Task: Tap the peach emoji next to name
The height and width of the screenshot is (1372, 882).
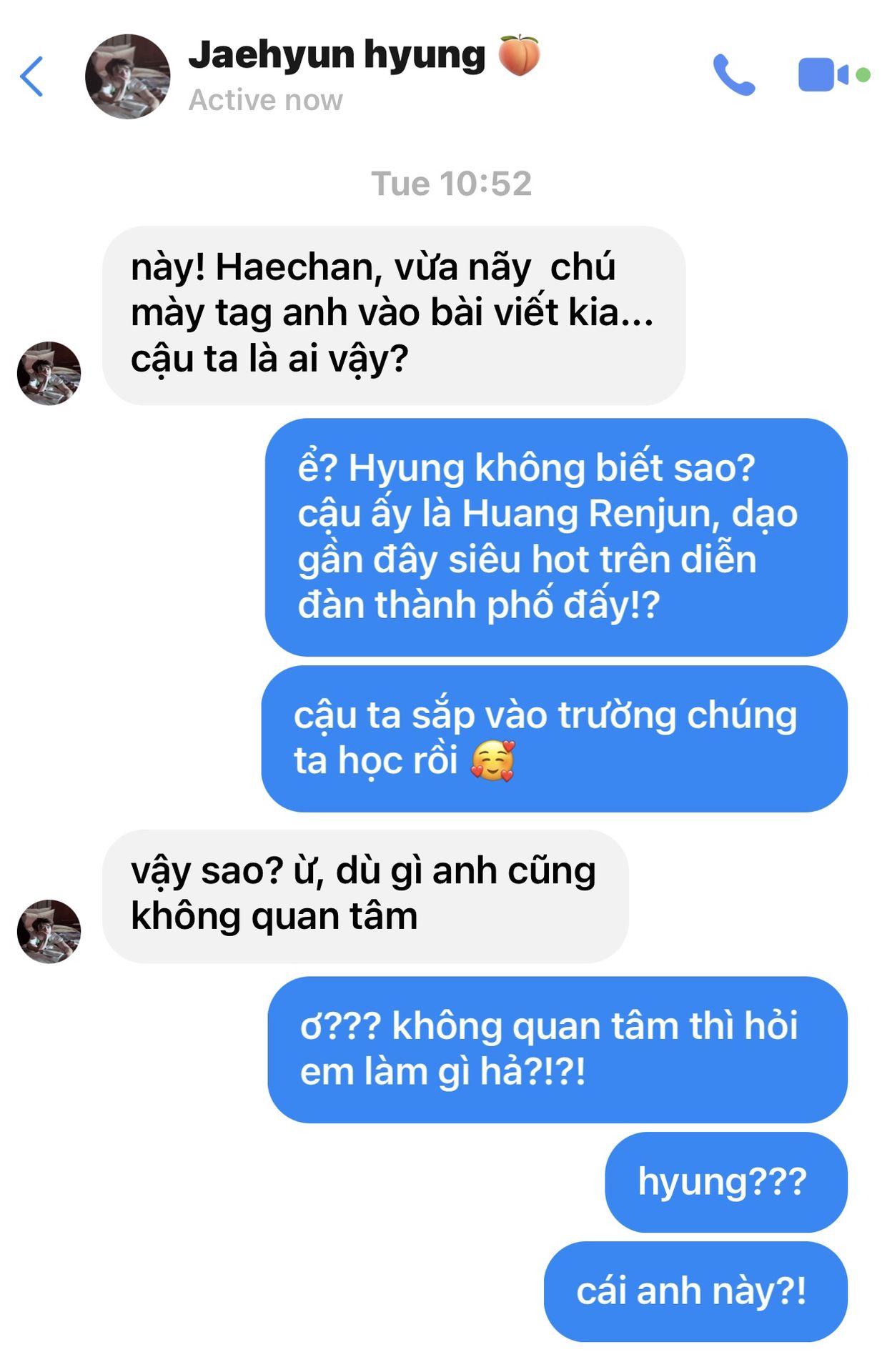Action: click(519, 54)
